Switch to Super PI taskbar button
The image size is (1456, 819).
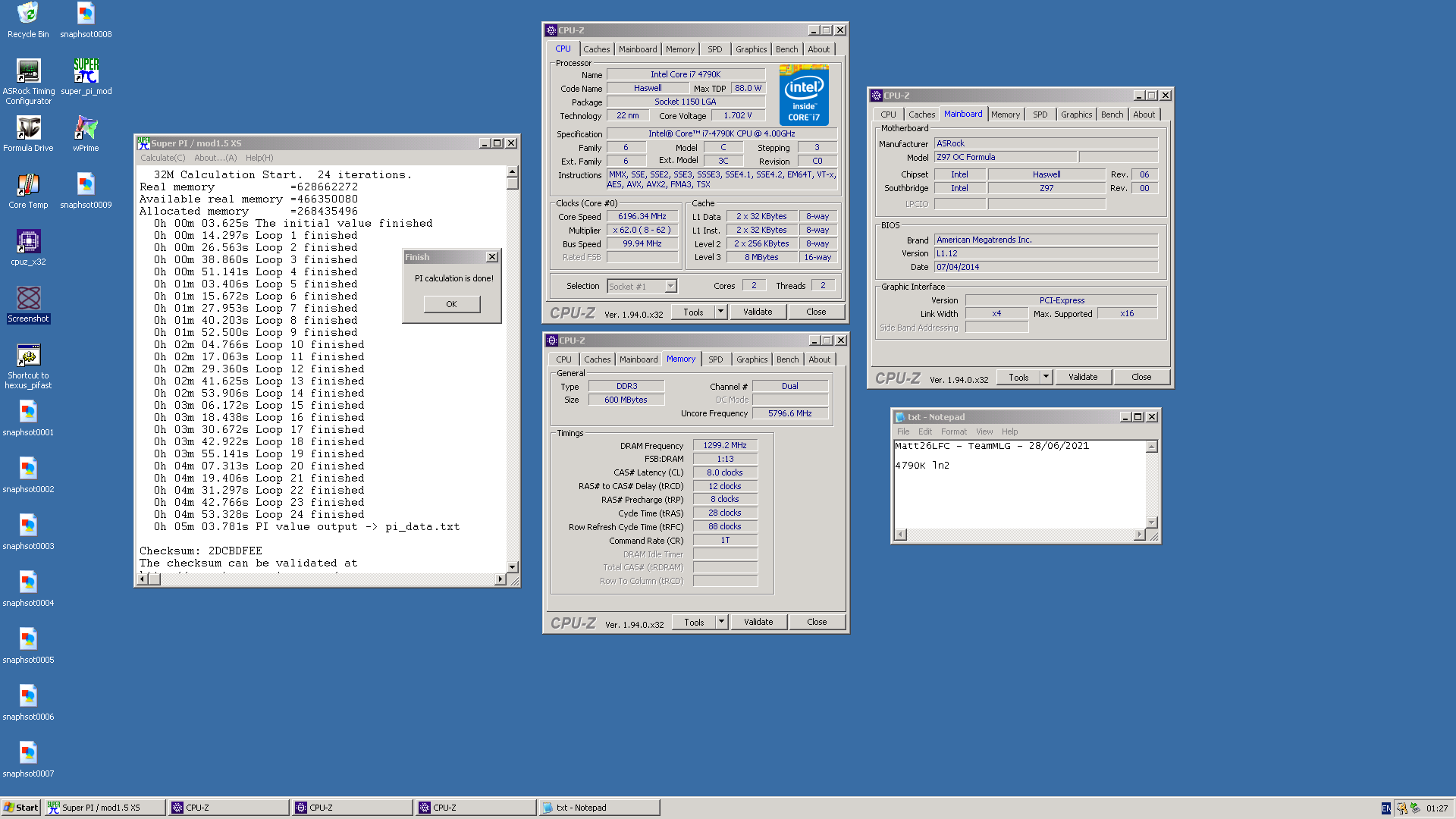[x=105, y=808]
